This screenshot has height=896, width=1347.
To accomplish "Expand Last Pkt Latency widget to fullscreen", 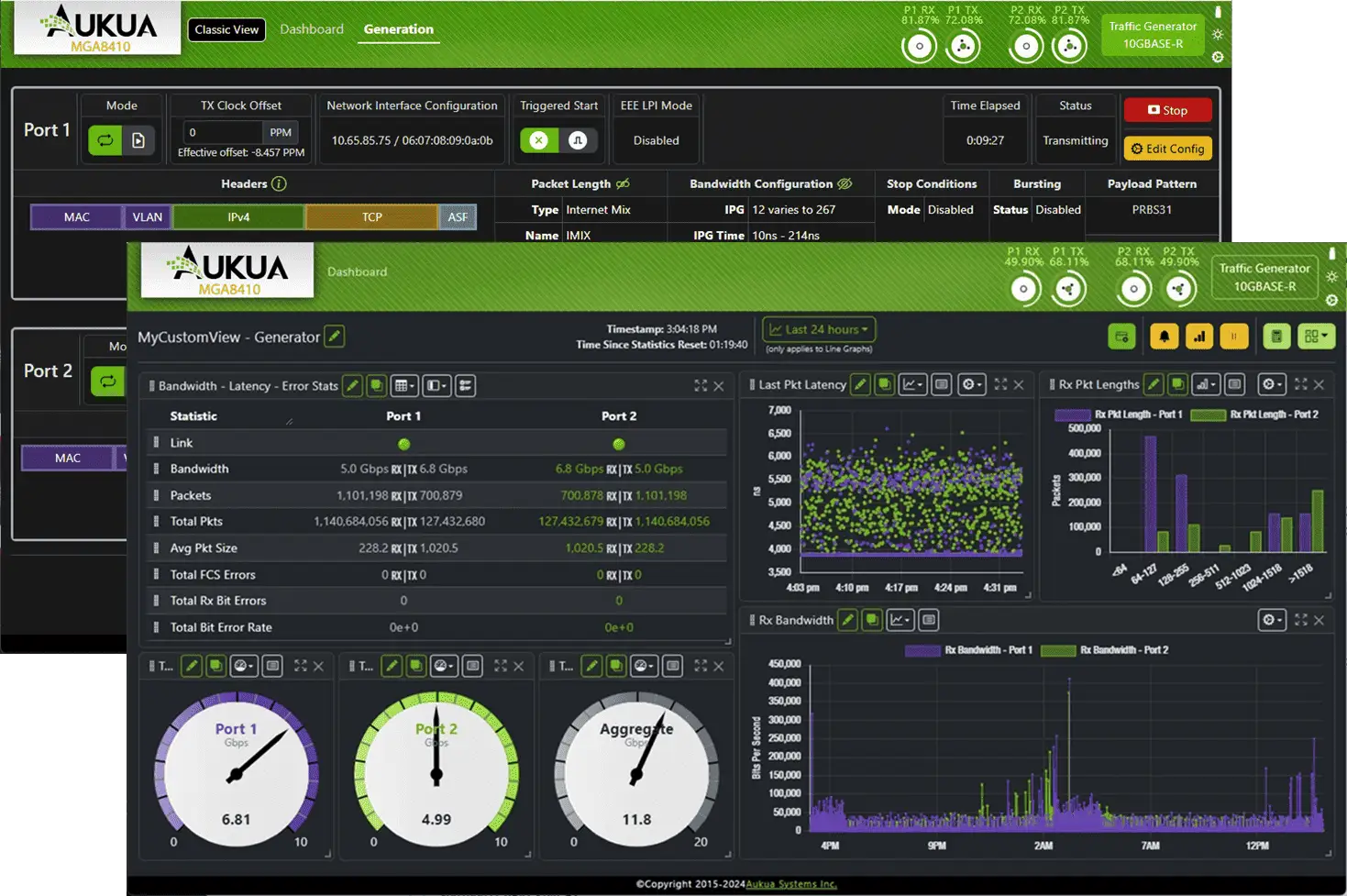I will [x=1000, y=384].
